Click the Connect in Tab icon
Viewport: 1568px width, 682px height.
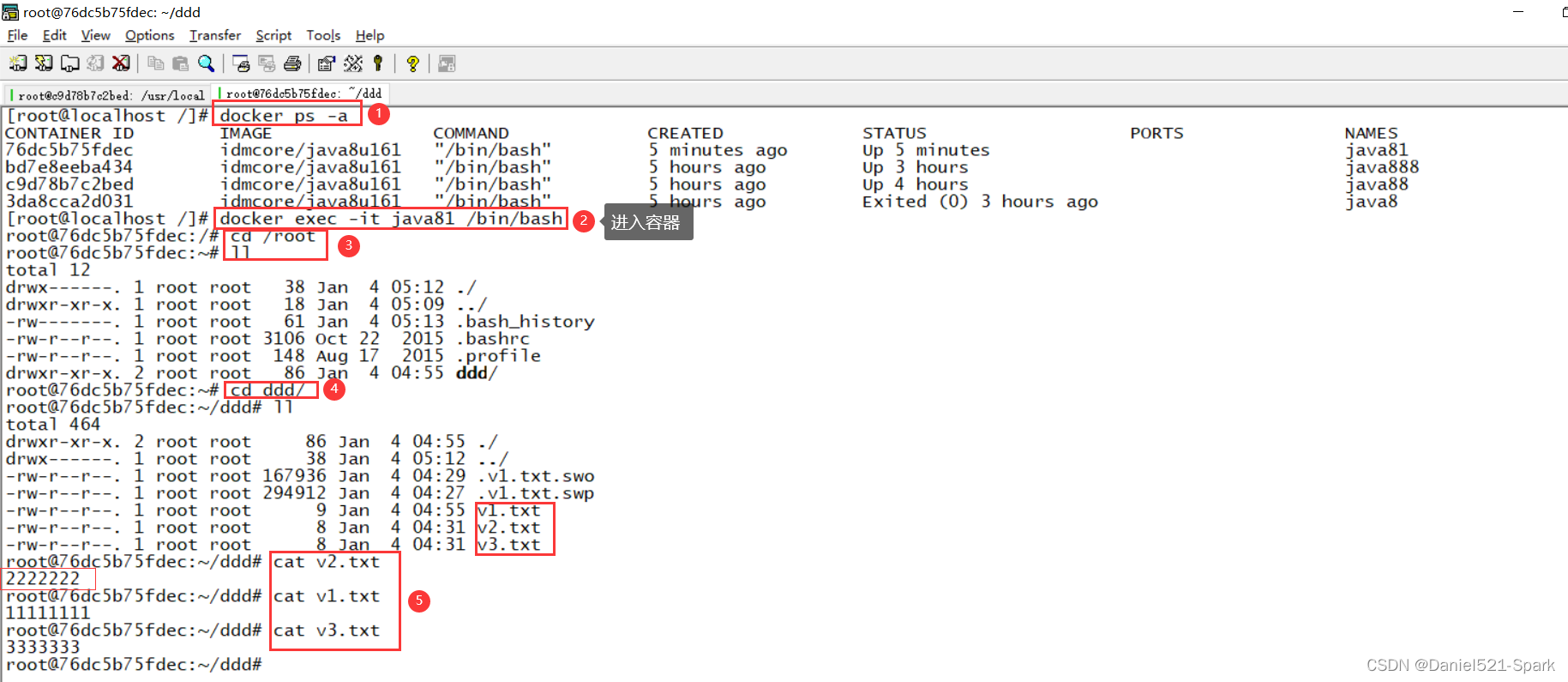(69, 63)
